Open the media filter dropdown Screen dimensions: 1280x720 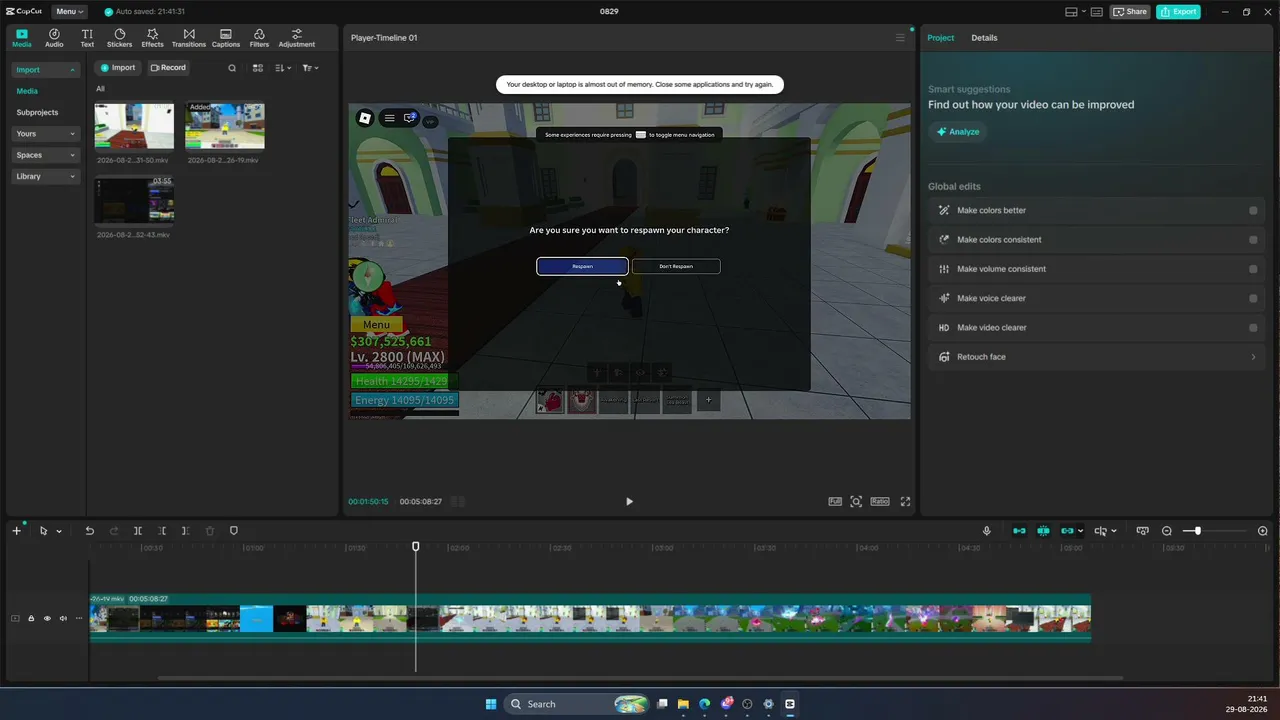click(x=310, y=68)
